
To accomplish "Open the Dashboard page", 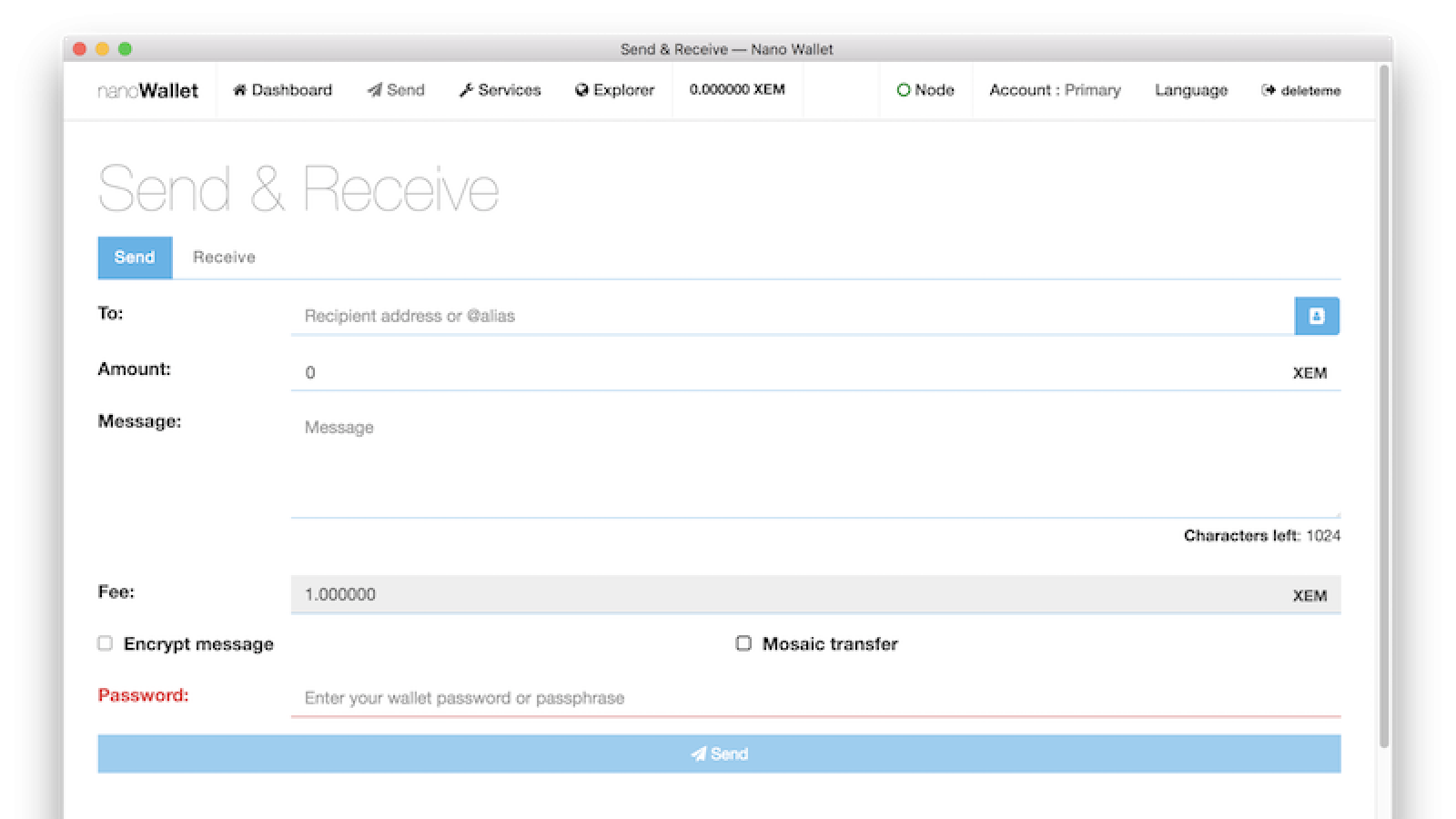I will pos(282,90).
